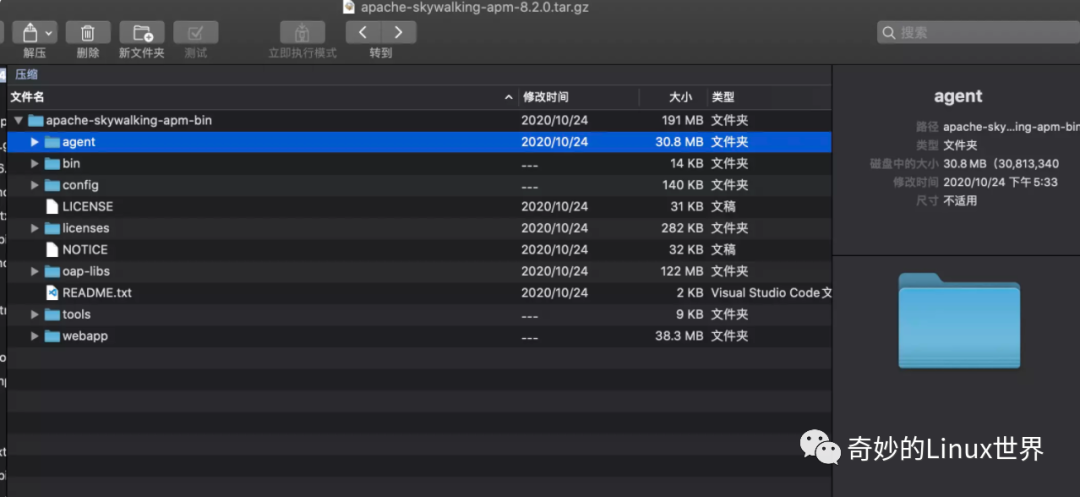
Task: Select the tools folder name
Action: tap(76, 315)
